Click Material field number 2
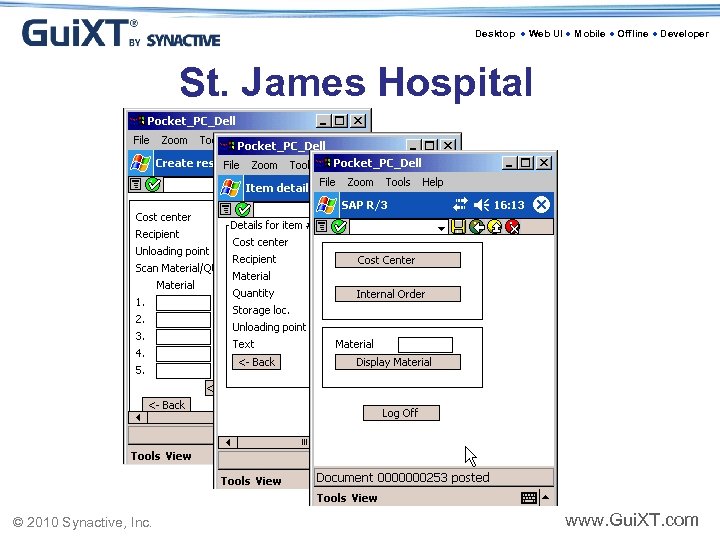This screenshot has height=540, width=720. point(183,320)
